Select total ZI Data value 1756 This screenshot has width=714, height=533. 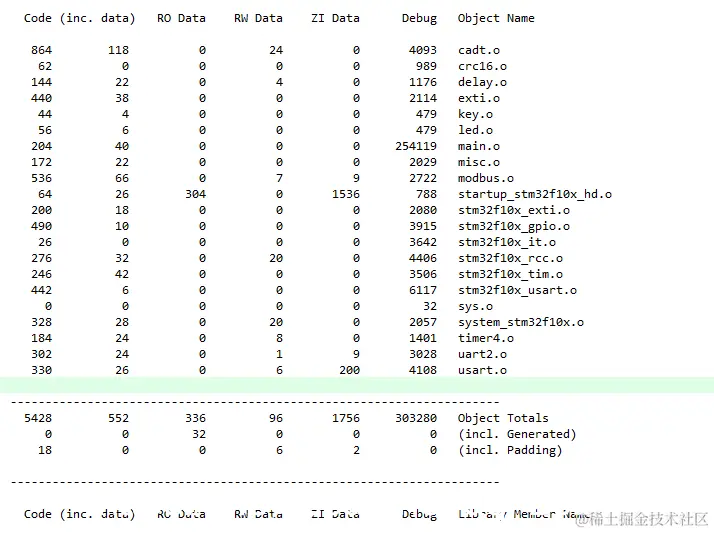coord(346,418)
